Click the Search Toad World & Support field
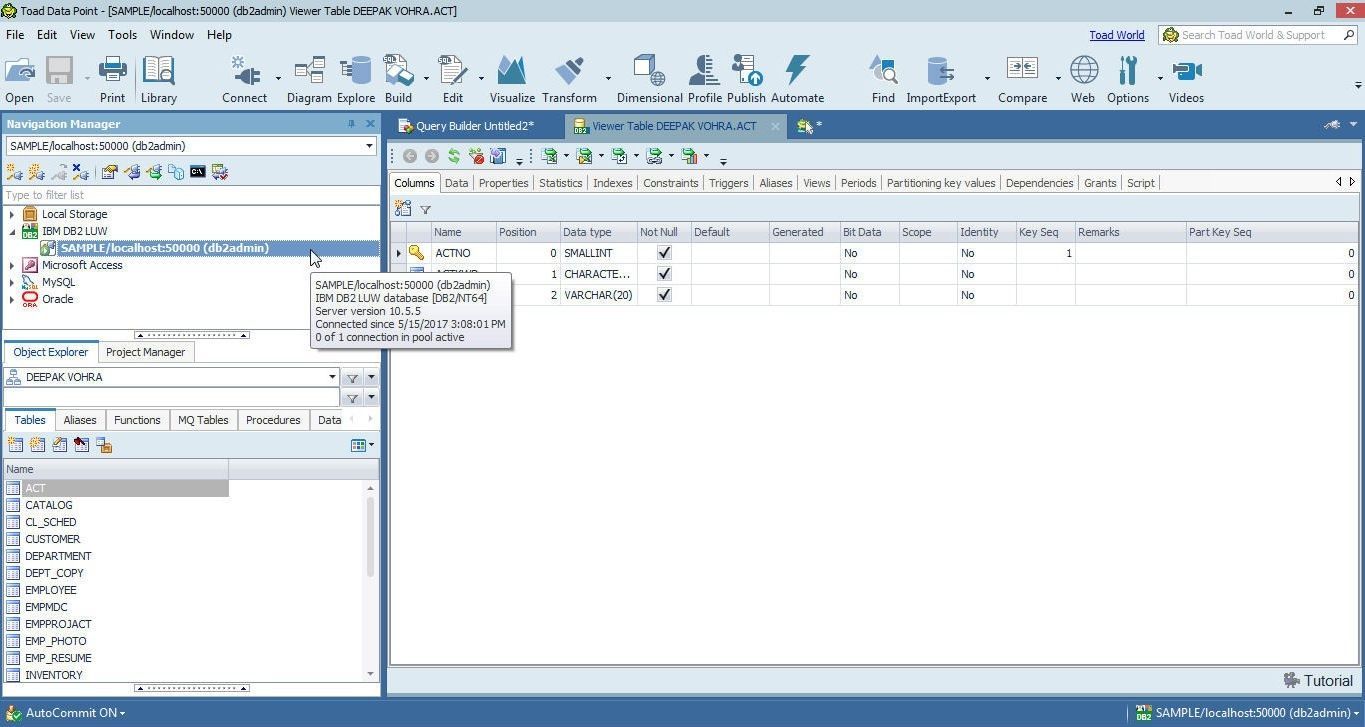Image resolution: width=1365 pixels, height=727 pixels. (1259, 35)
